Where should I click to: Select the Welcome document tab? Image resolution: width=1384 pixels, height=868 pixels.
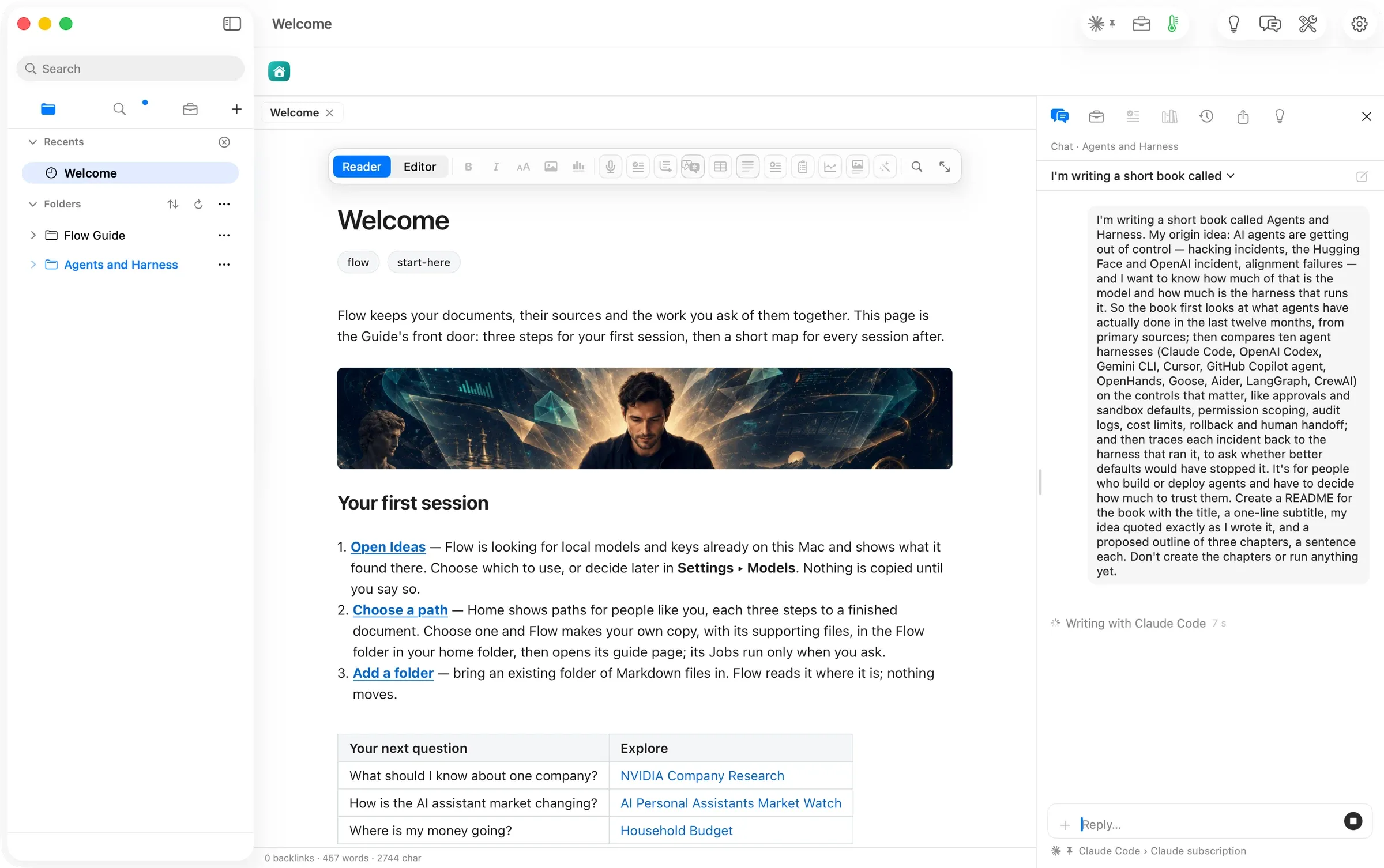(295, 112)
